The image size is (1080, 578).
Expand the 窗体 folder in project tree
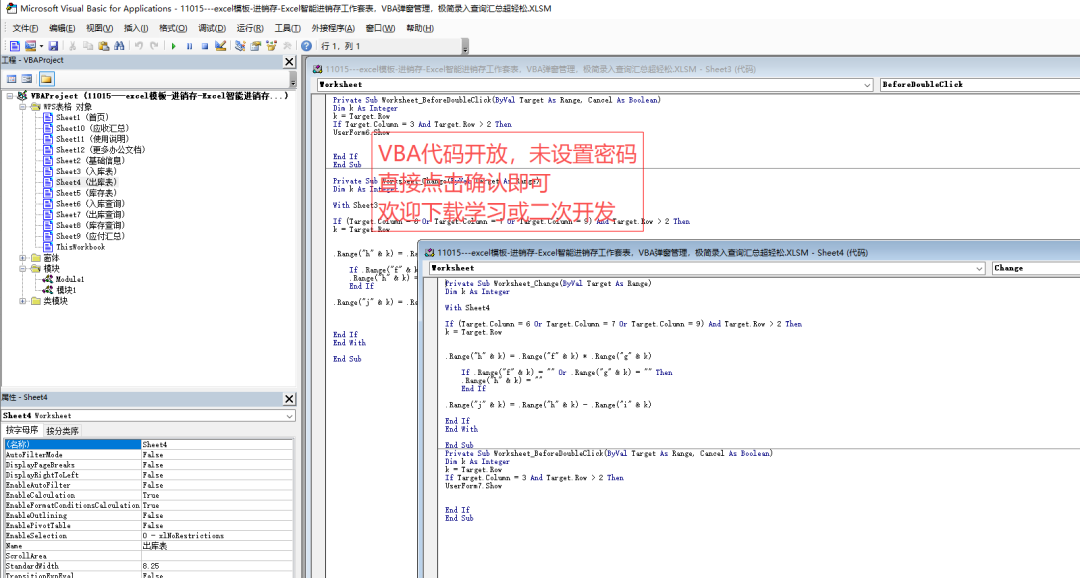coord(24,258)
